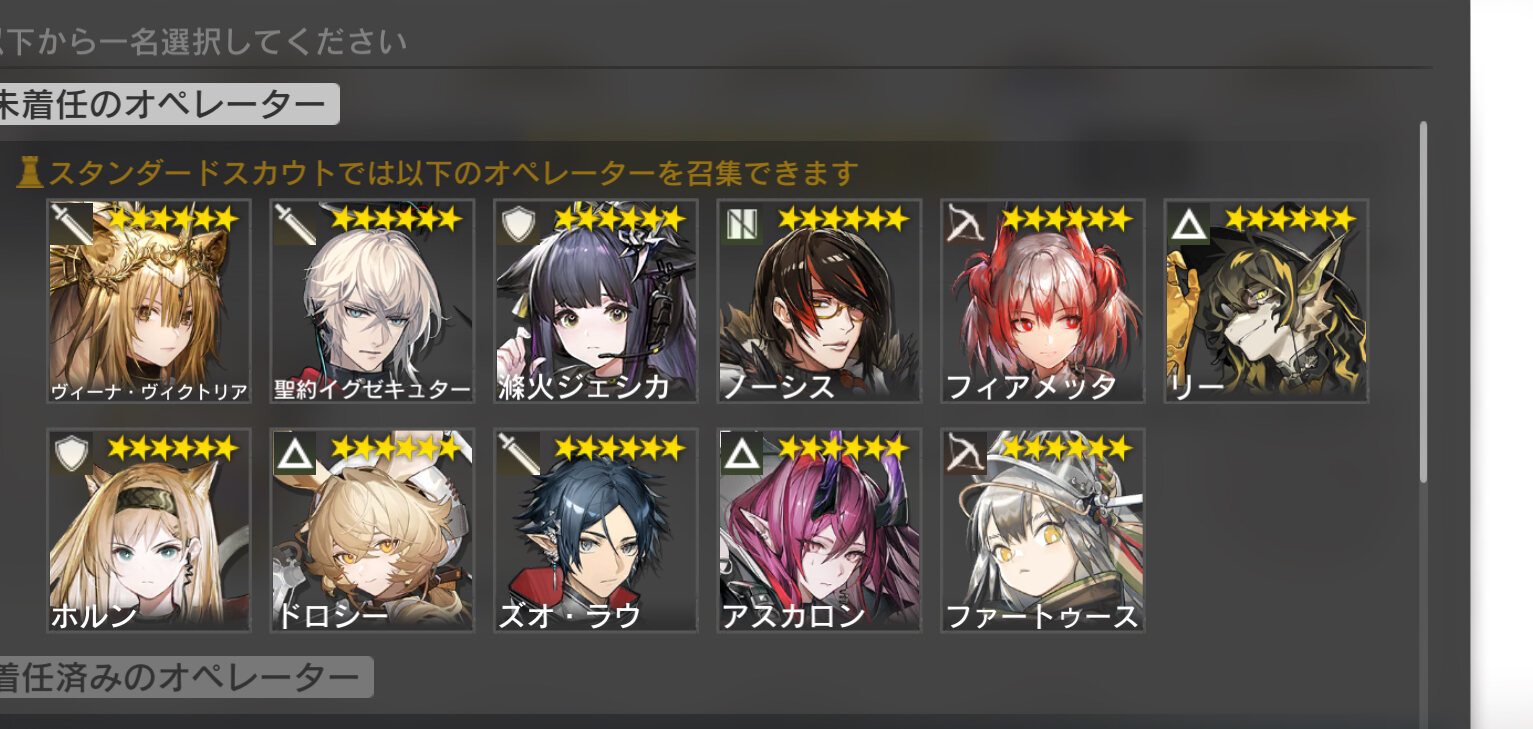Select ズオ・ラウ operator portrait
1533x729 pixels.
[596, 531]
